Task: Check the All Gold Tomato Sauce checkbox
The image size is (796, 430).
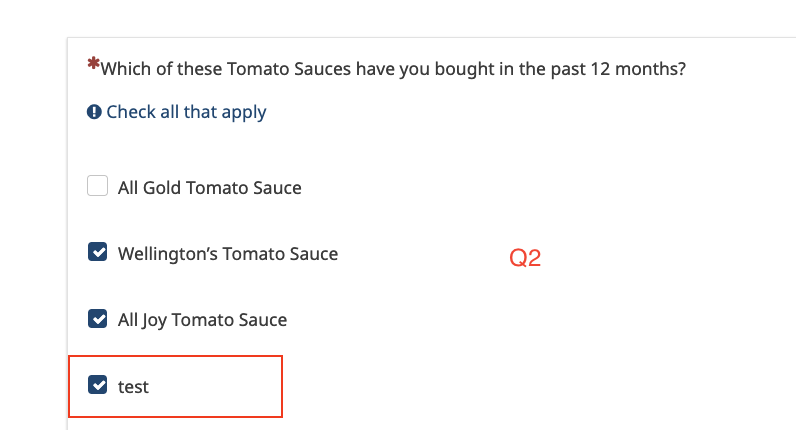Action: 97,186
